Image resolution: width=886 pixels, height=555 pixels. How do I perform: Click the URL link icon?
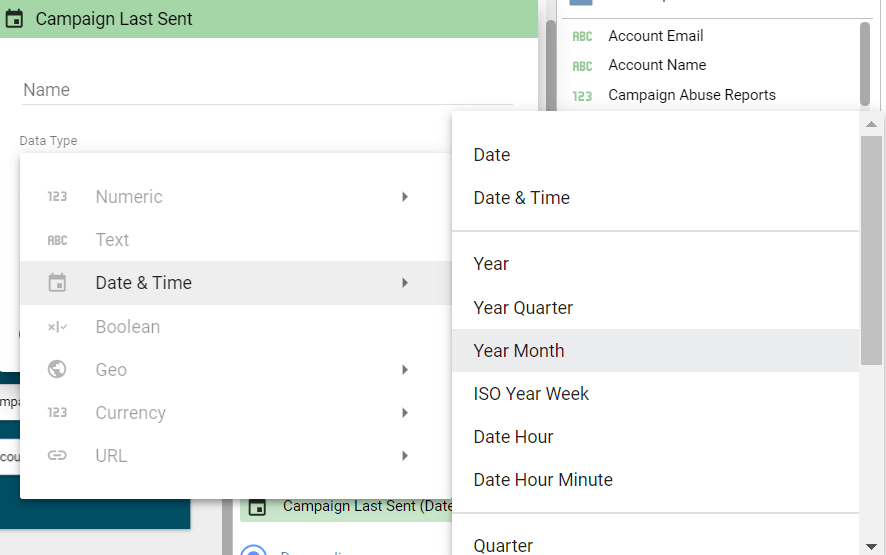click(58, 456)
